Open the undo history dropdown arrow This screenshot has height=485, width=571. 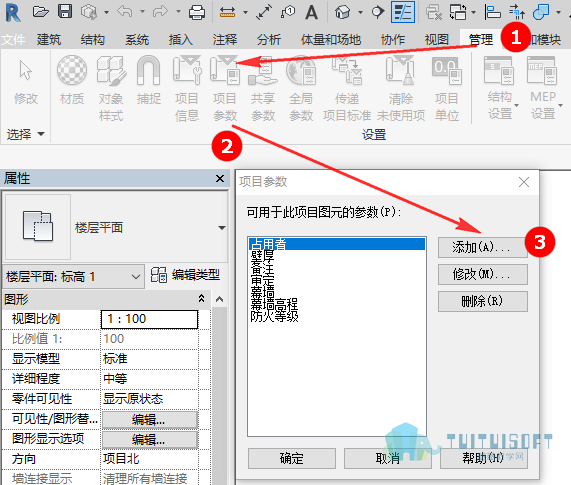pos(142,12)
